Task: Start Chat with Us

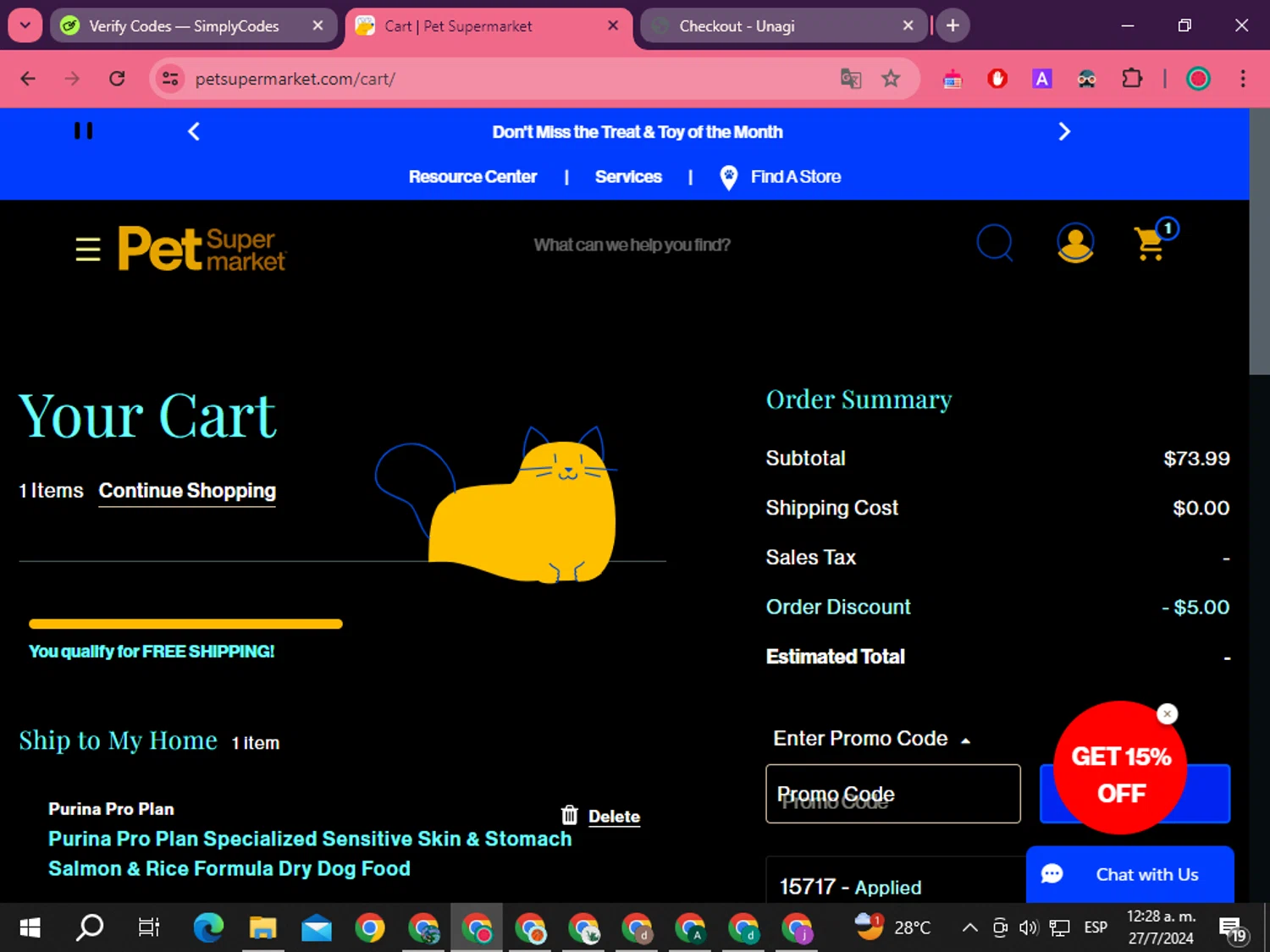Action: pyautogui.click(x=1129, y=874)
